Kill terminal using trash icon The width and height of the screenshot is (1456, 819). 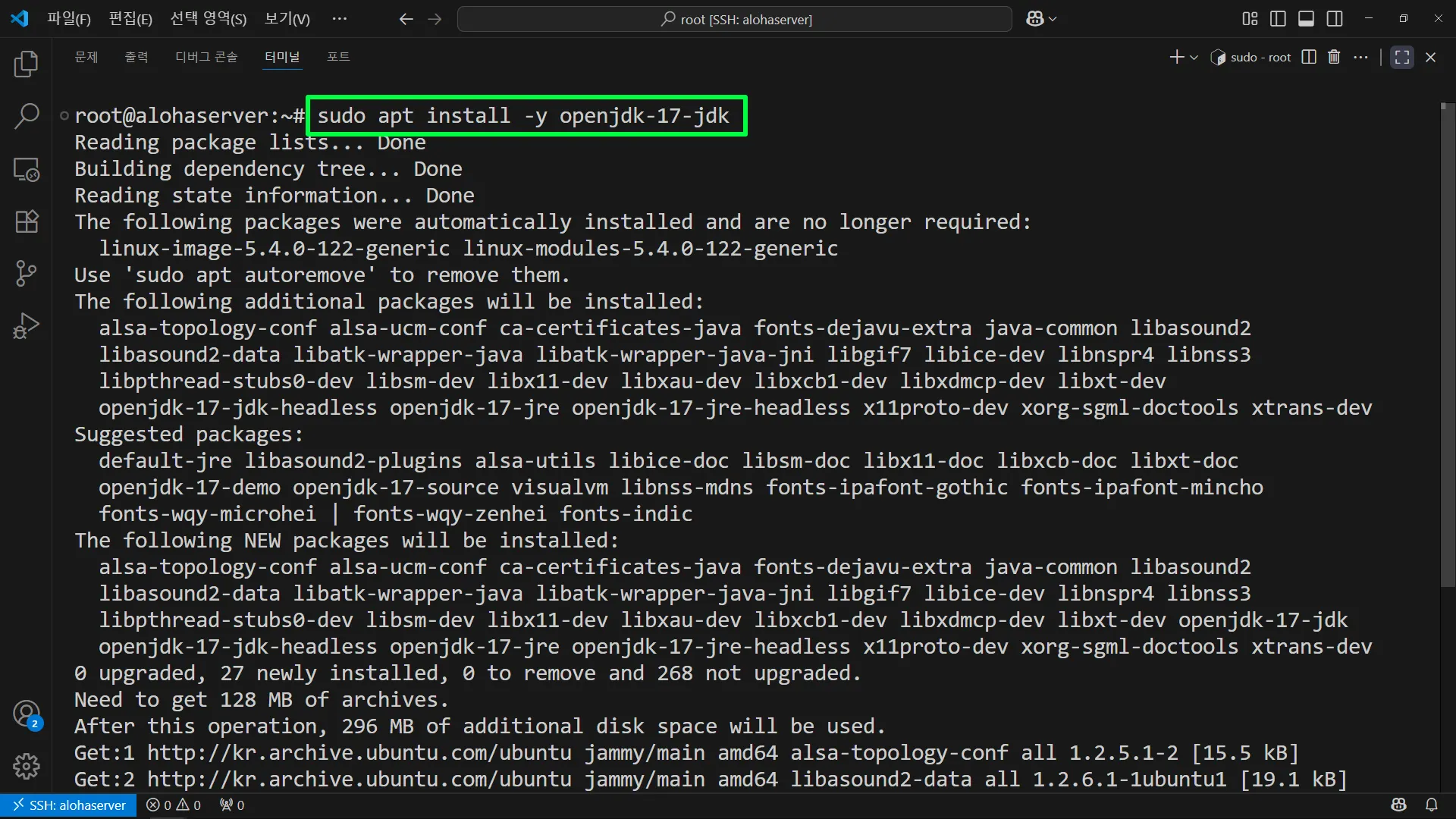point(1334,57)
